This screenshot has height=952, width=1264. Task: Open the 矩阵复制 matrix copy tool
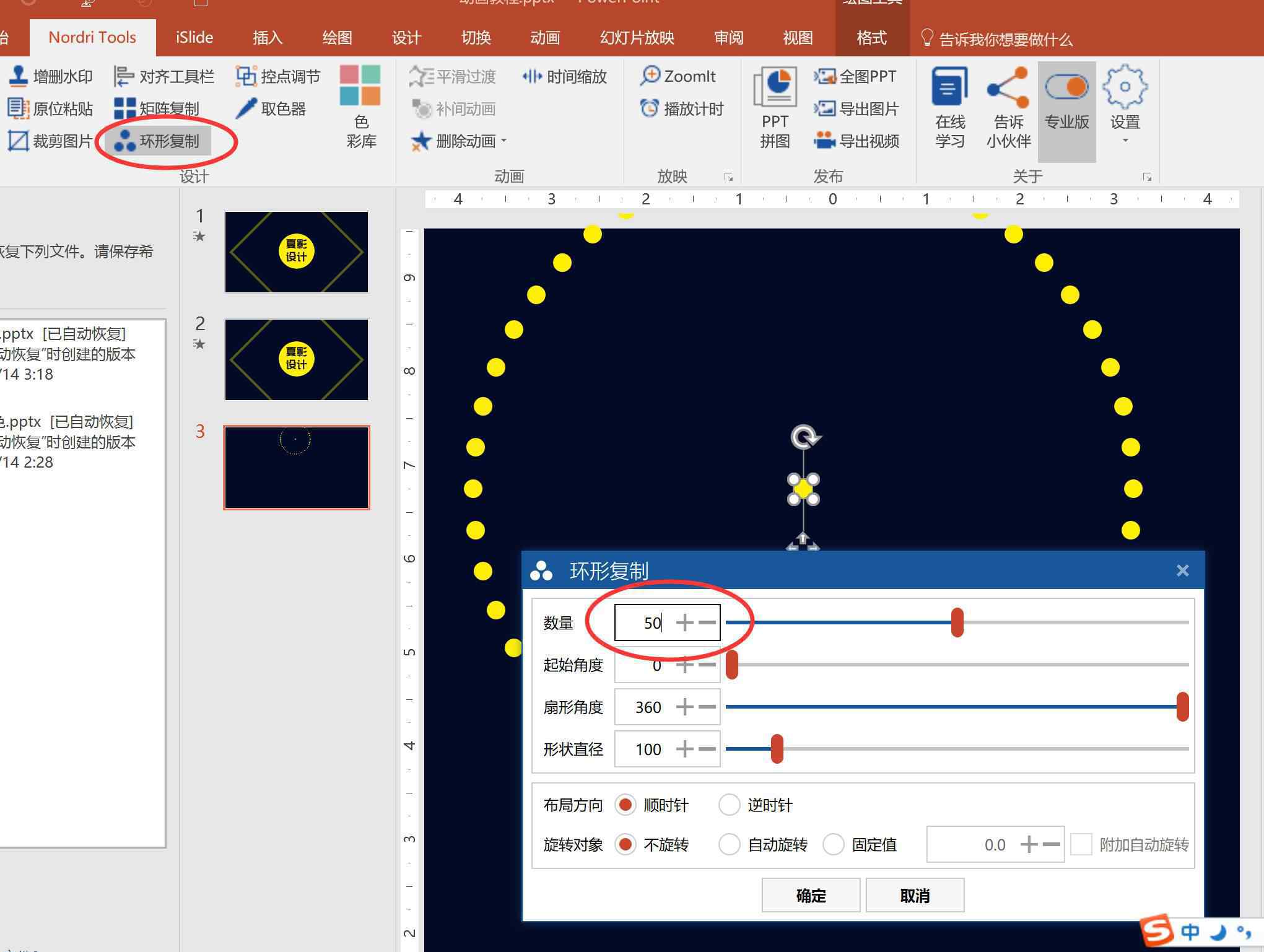click(x=158, y=109)
